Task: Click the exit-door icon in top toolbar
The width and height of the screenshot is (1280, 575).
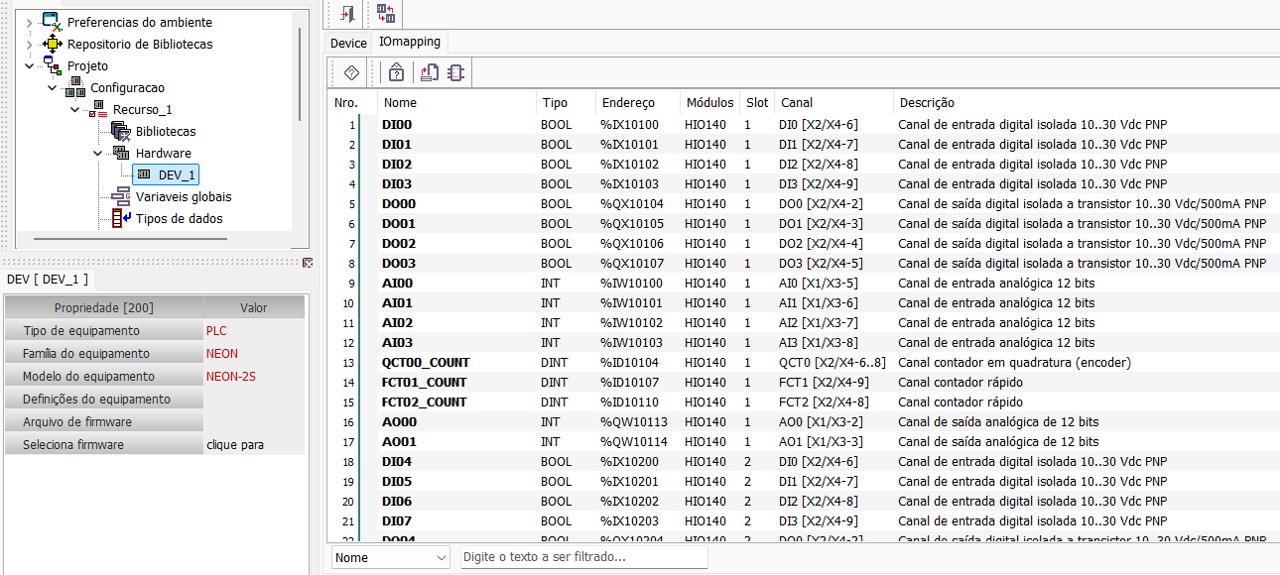Action: (348, 13)
